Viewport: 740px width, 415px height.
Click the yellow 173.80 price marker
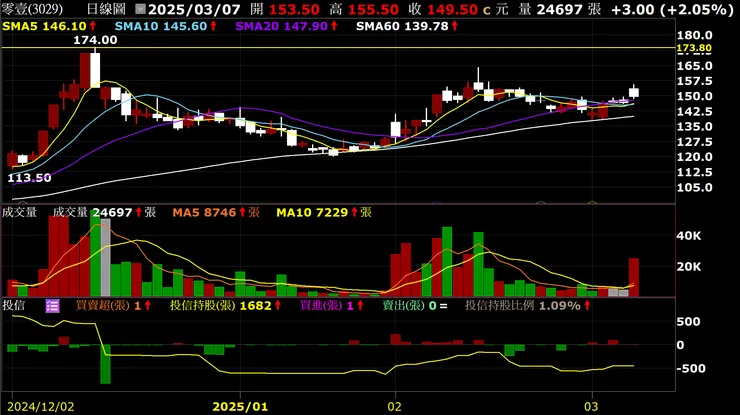click(x=694, y=48)
